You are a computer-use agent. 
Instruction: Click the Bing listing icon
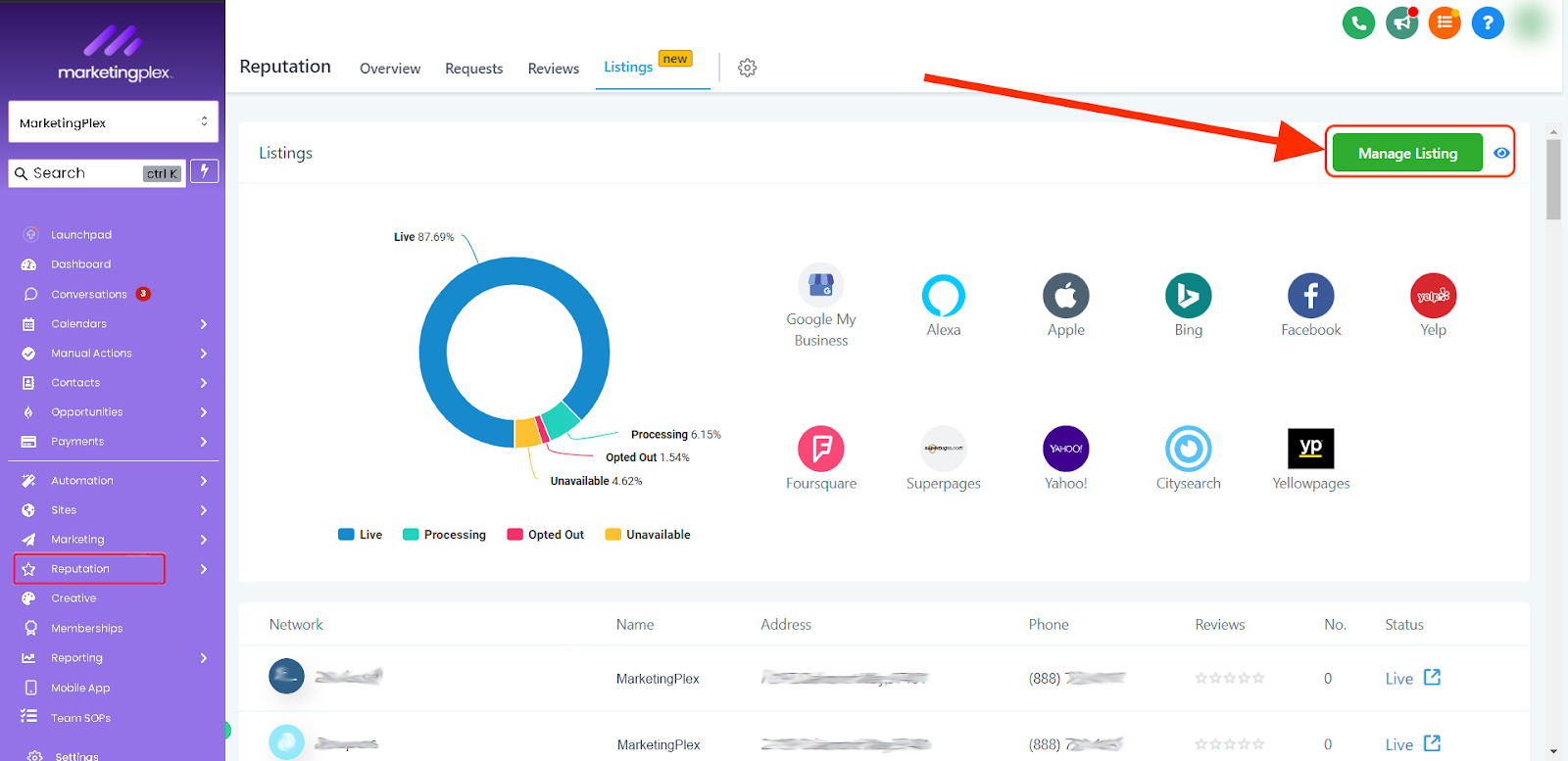point(1189,296)
